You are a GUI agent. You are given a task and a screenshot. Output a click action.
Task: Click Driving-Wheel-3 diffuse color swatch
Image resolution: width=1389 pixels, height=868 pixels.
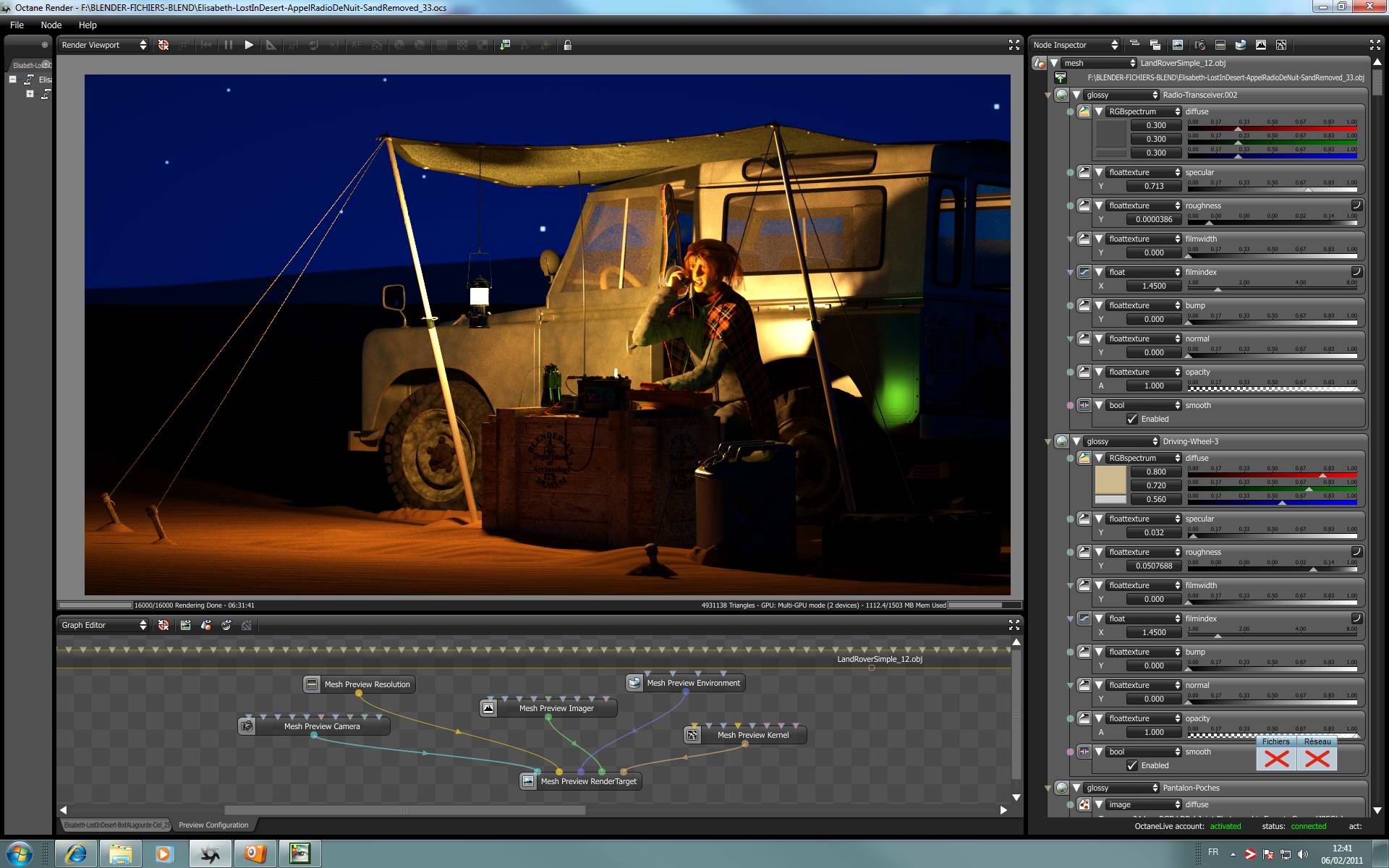pyautogui.click(x=1110, y=480)
